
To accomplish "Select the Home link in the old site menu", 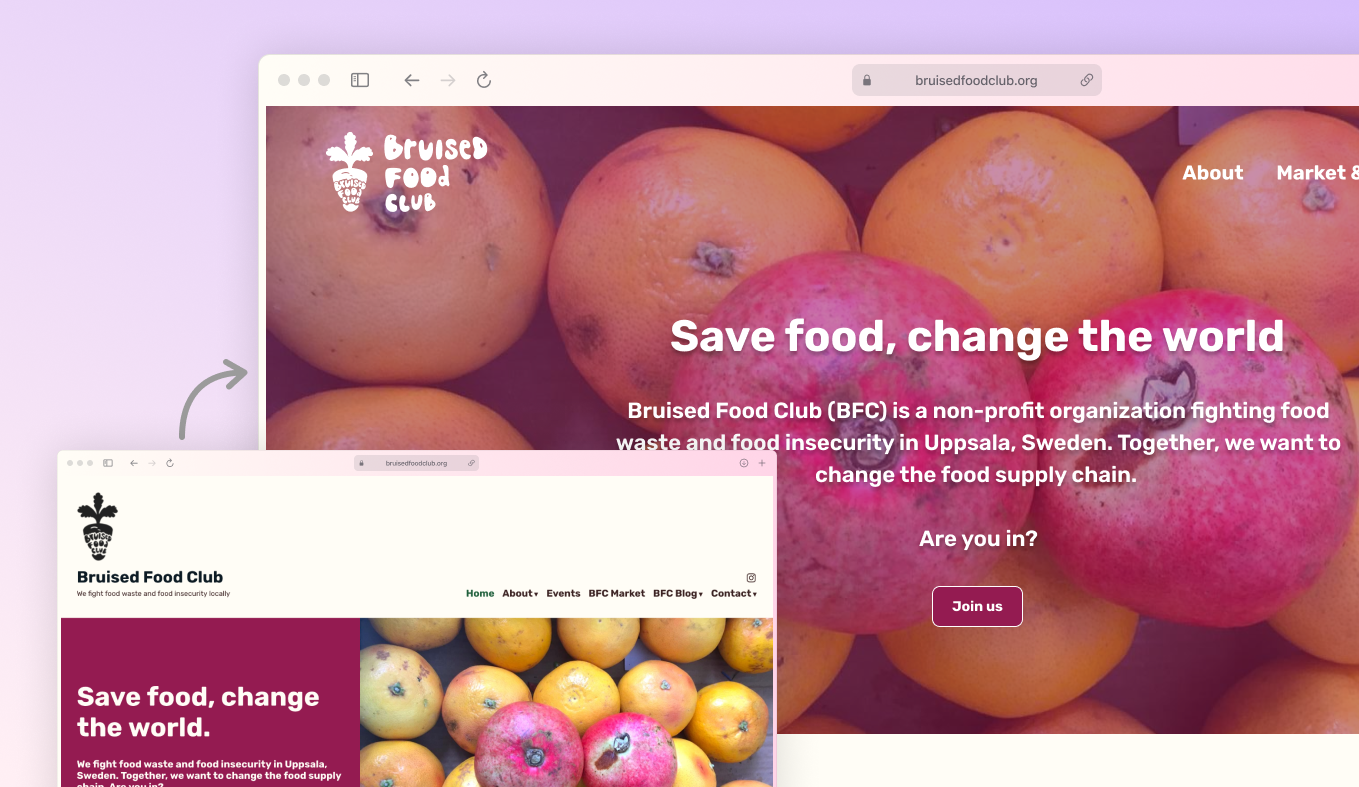I will tap(480, 594).
